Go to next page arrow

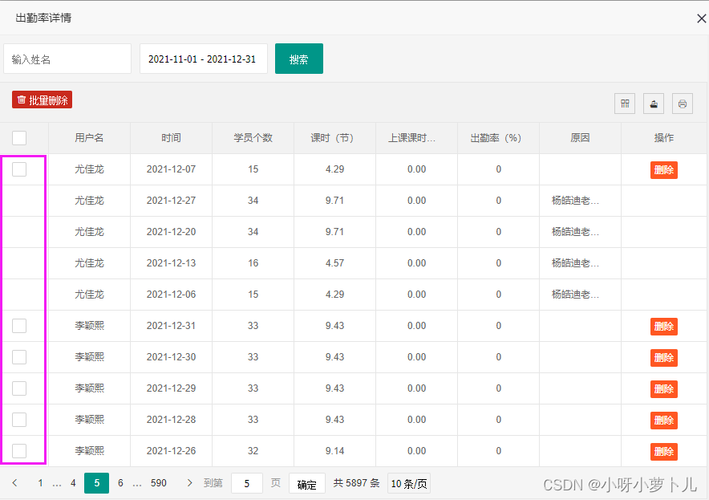[189, 483]
